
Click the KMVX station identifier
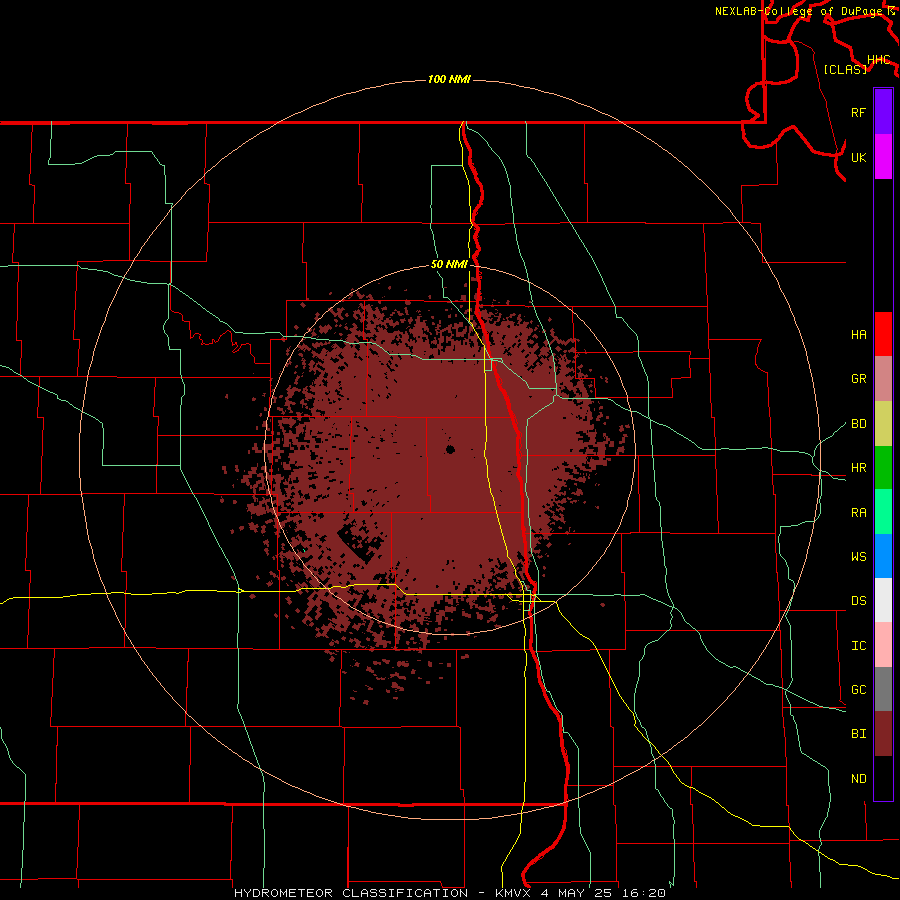point(514,893)
